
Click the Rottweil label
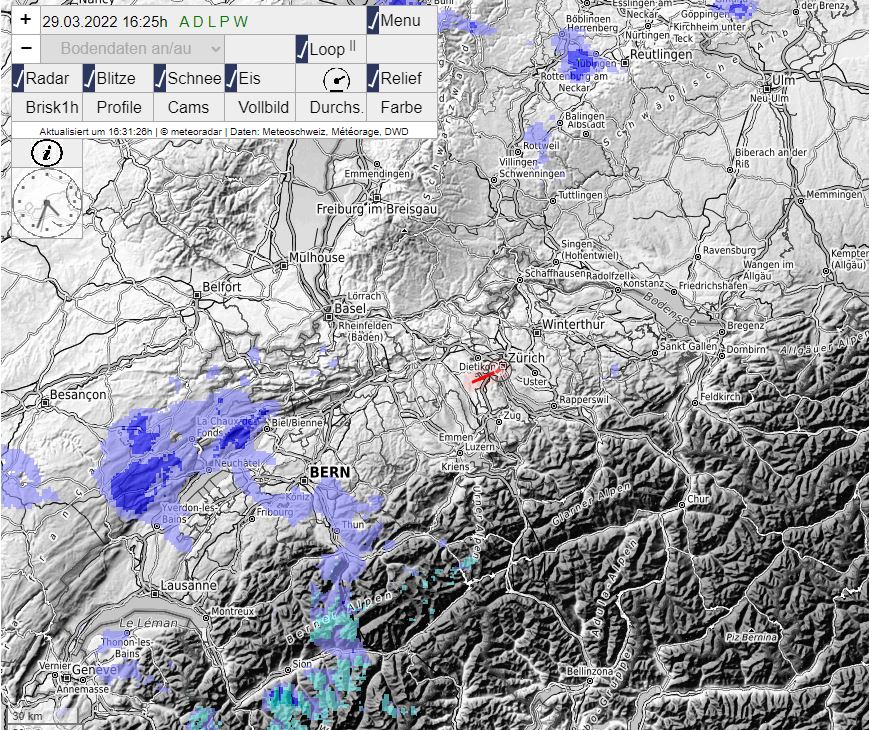point(541,146)
